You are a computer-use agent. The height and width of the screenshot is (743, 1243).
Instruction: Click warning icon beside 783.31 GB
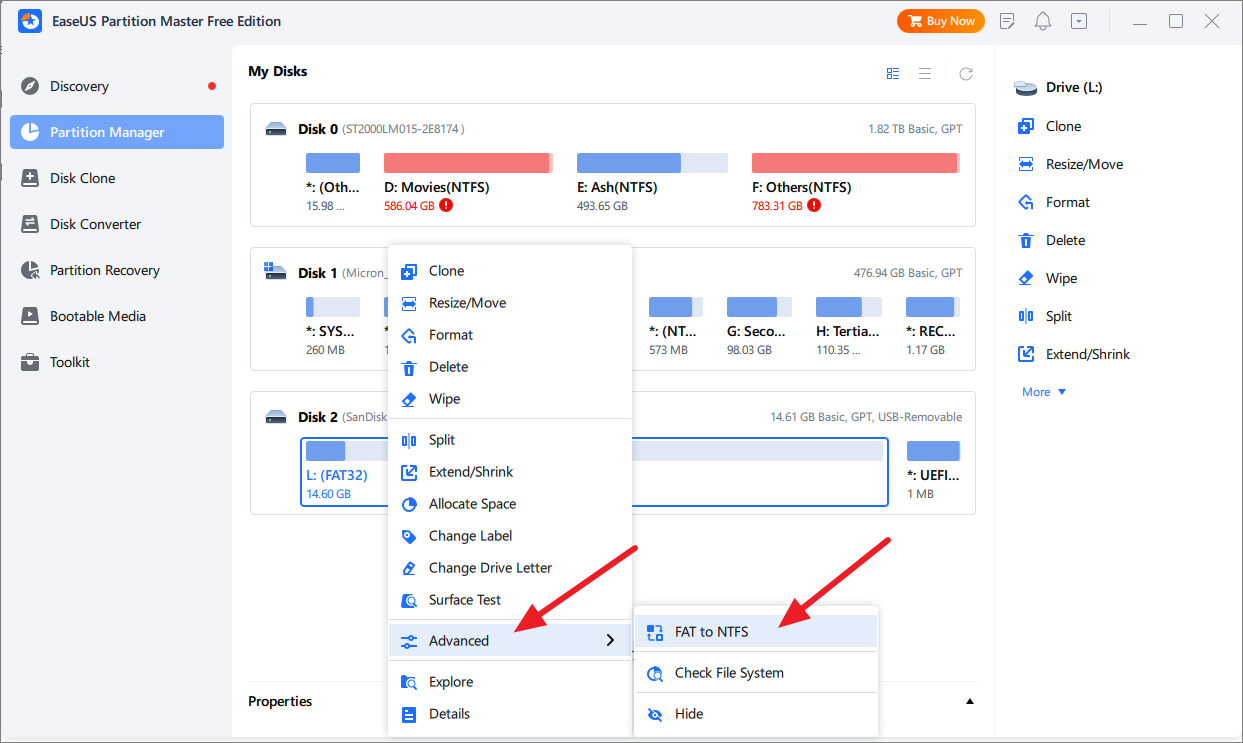[x=814, y=205]
